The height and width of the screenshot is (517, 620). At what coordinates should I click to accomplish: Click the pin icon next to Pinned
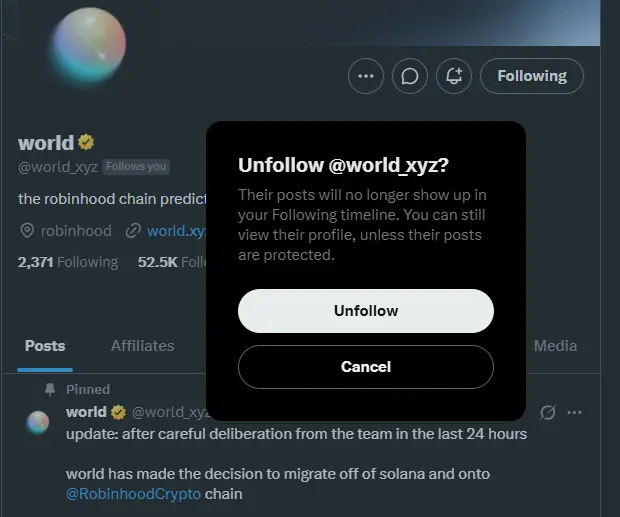click(50, 389)
